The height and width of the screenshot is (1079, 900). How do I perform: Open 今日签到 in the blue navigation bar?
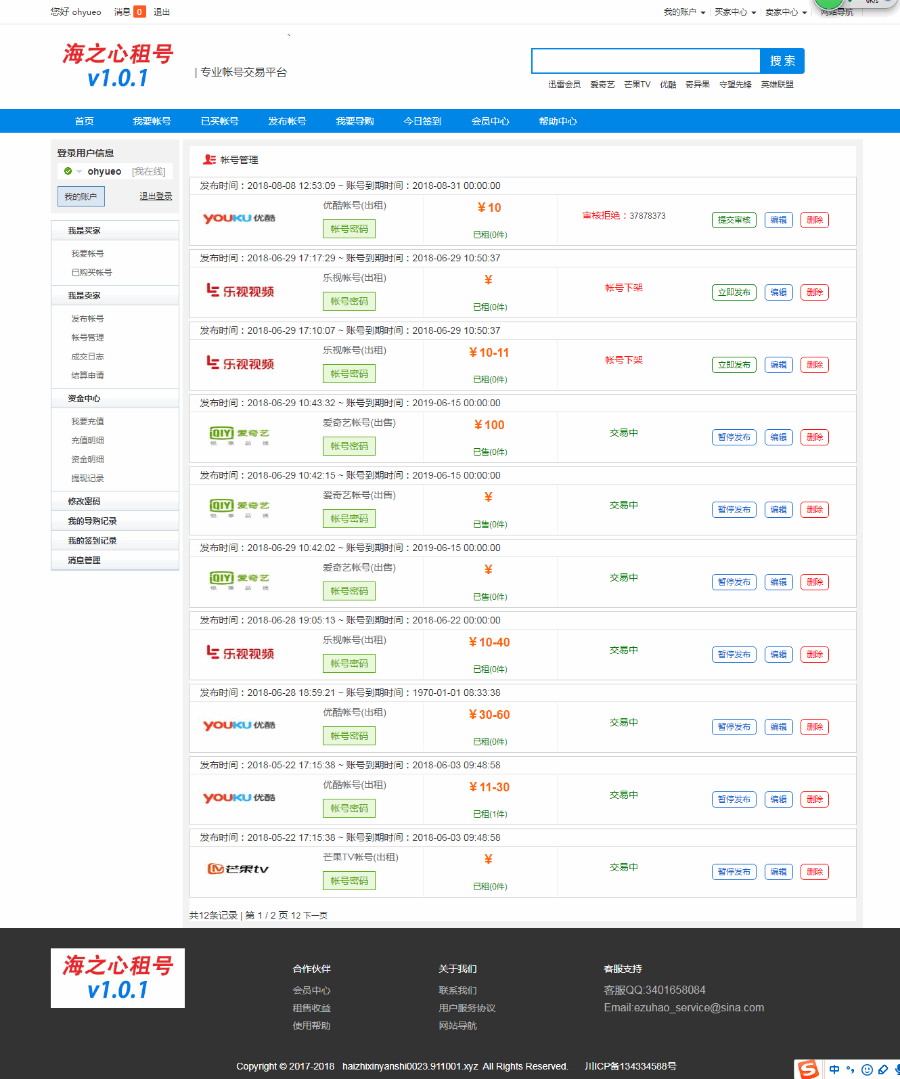coord(422,121)
